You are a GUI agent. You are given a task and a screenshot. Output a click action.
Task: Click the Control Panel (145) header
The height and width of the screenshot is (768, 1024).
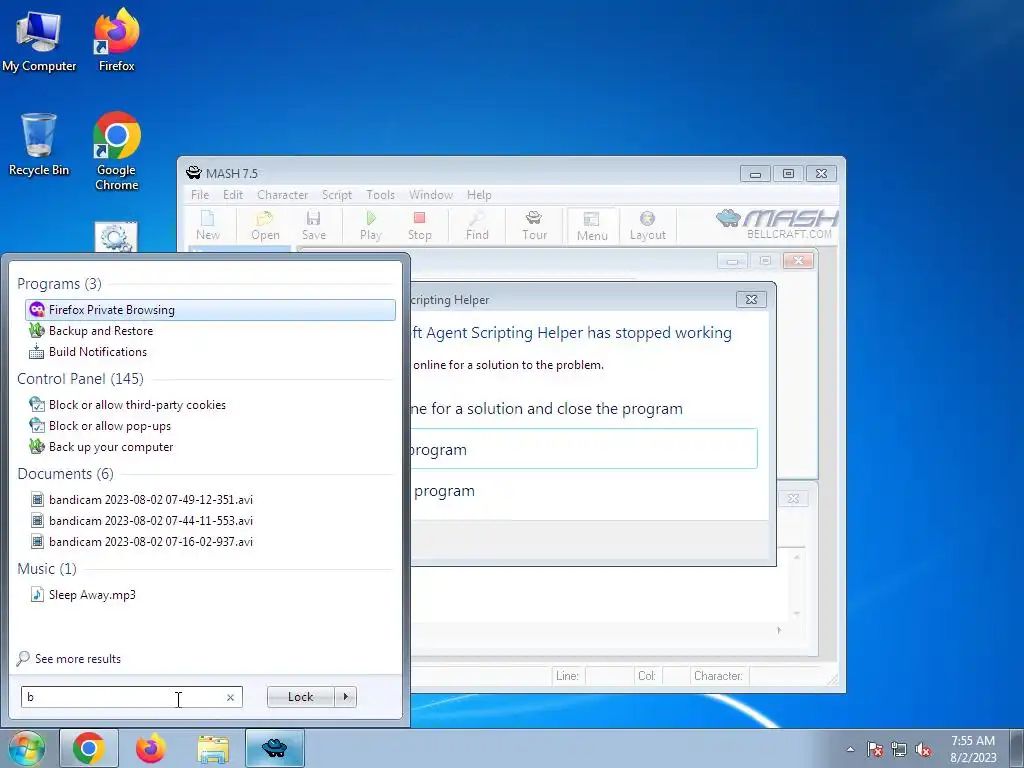(80, 379)
